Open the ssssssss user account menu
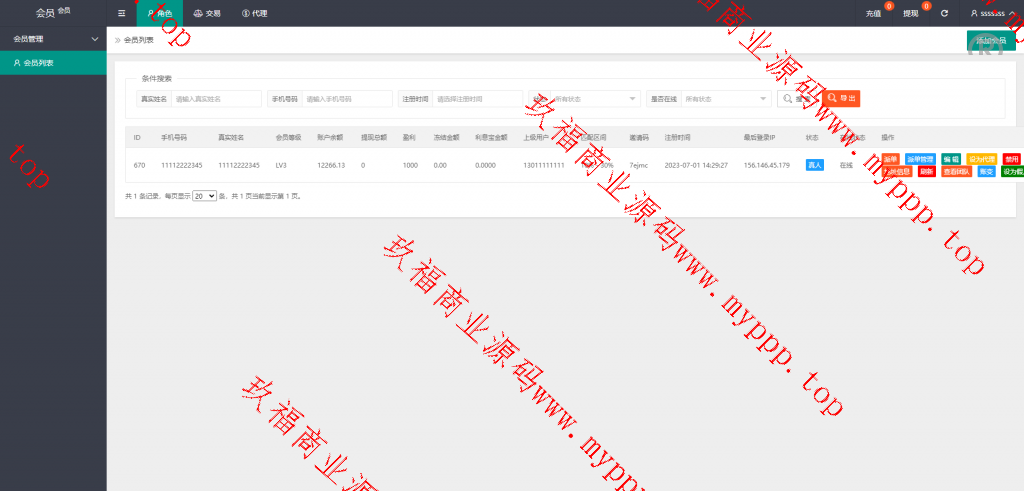The height and width of the screenshot is (491, 1024). click(992, 13)
